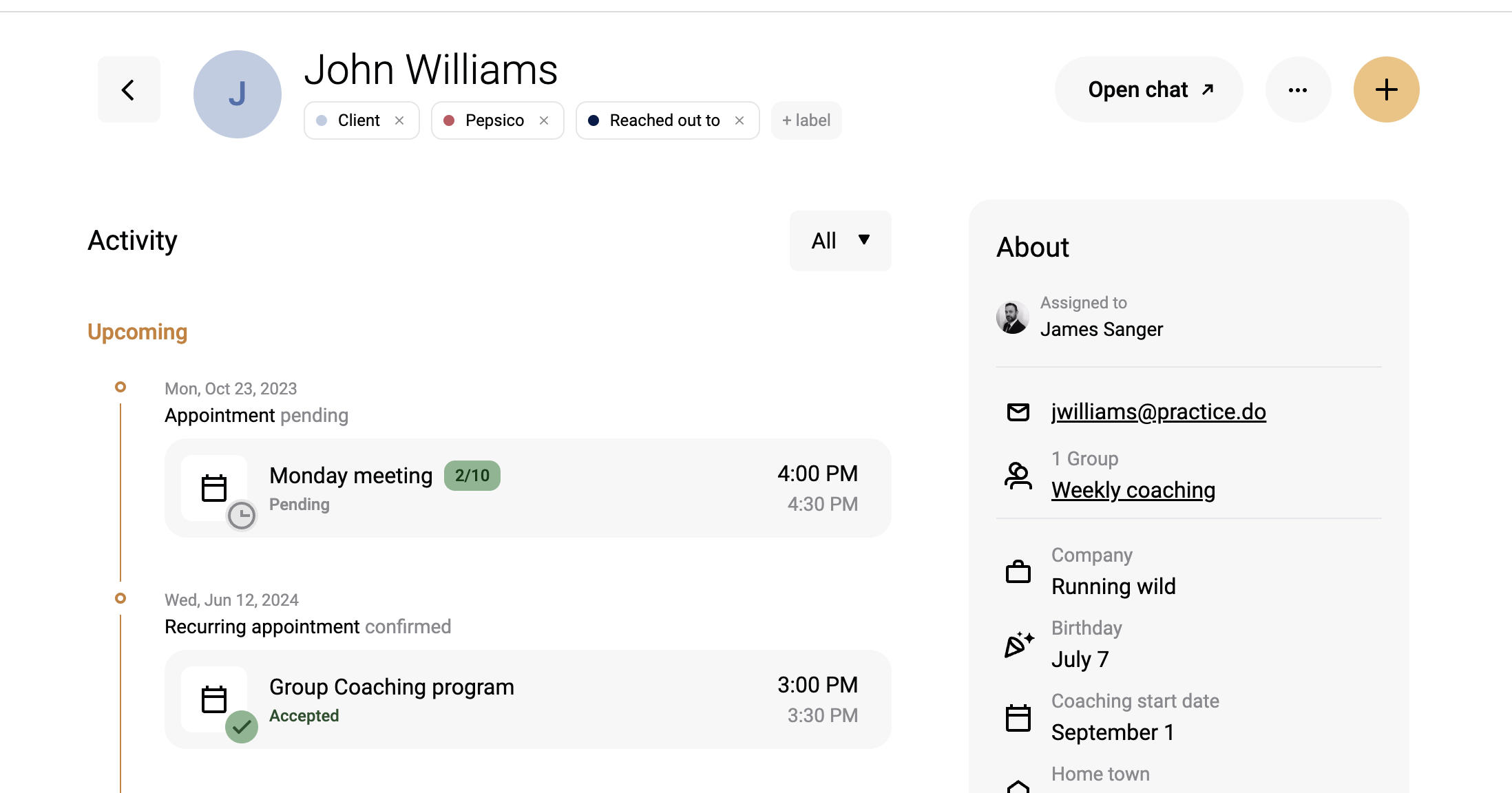
Task: Click the Pending status under Monday meeting
Action: coord(299,505)
